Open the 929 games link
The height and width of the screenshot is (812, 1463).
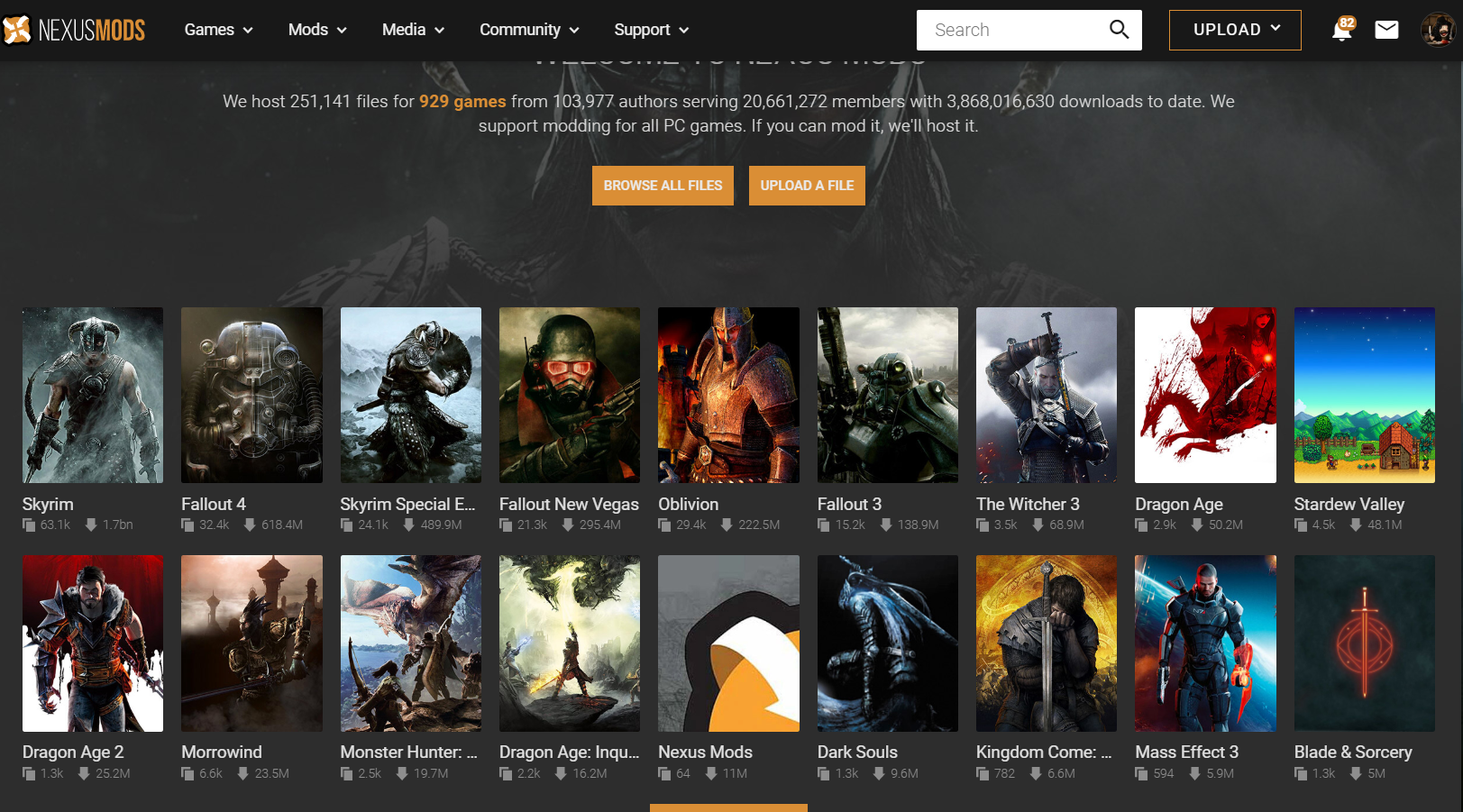pos(462,101)
